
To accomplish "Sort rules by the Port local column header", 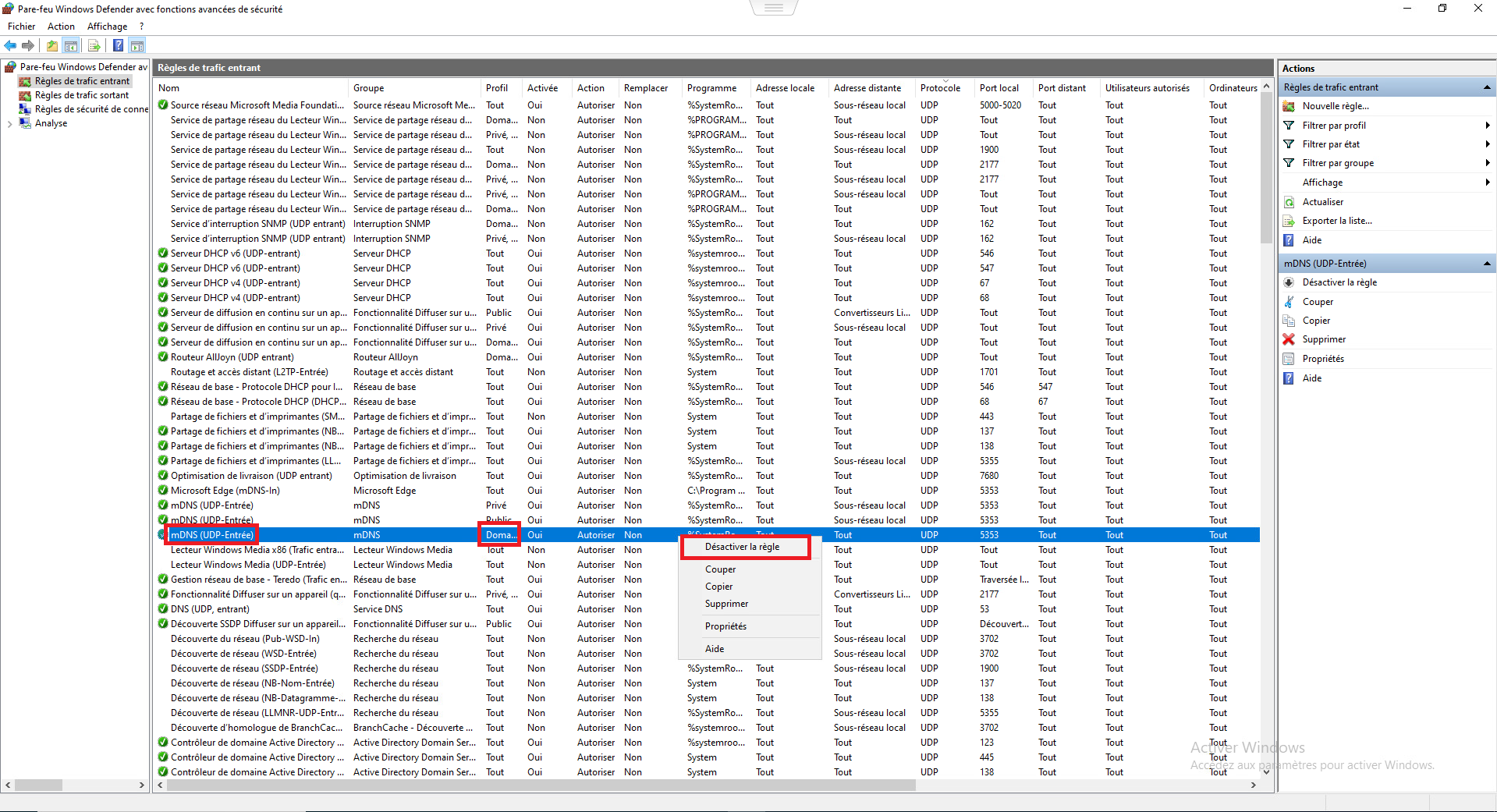I will [x=999, y=88].
